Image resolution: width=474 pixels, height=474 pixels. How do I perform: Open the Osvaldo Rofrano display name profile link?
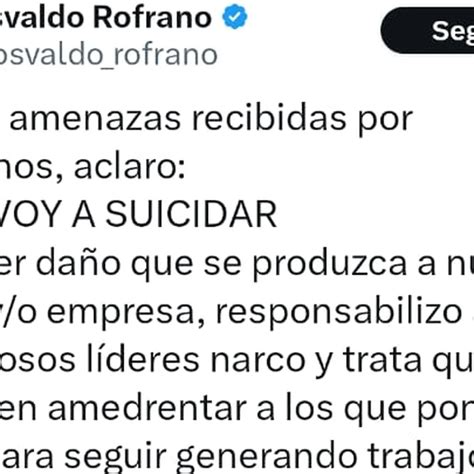coord(106,17)
